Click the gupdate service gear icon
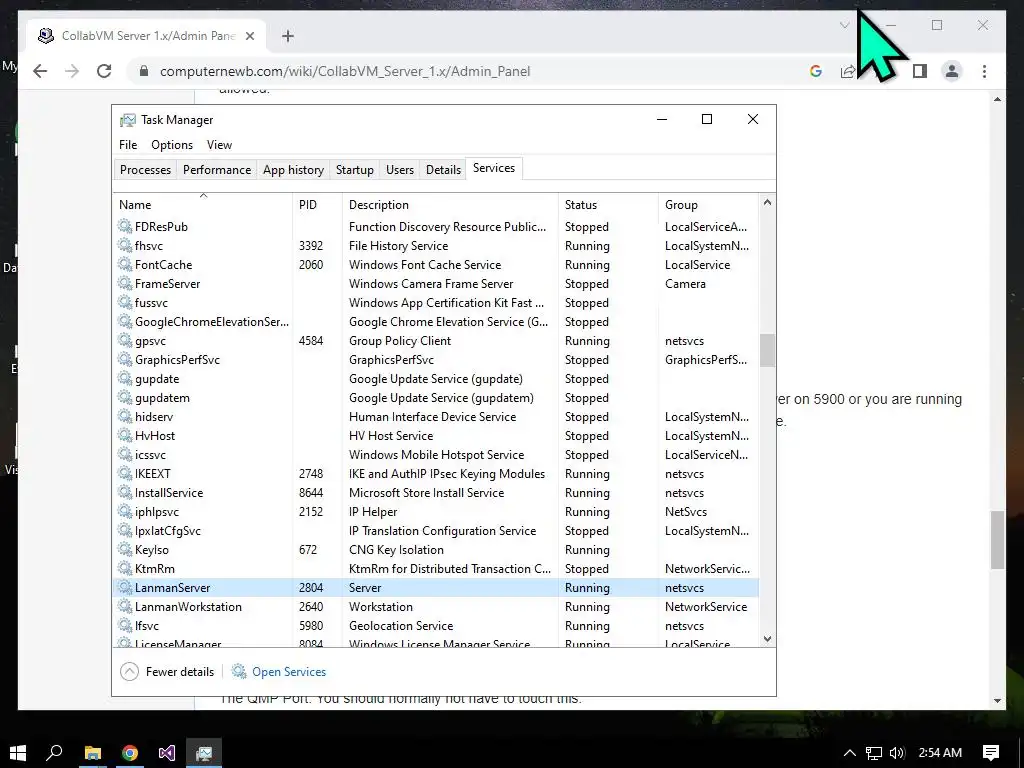The width and height of the screenshot is (1024, 768). (125, 378)
